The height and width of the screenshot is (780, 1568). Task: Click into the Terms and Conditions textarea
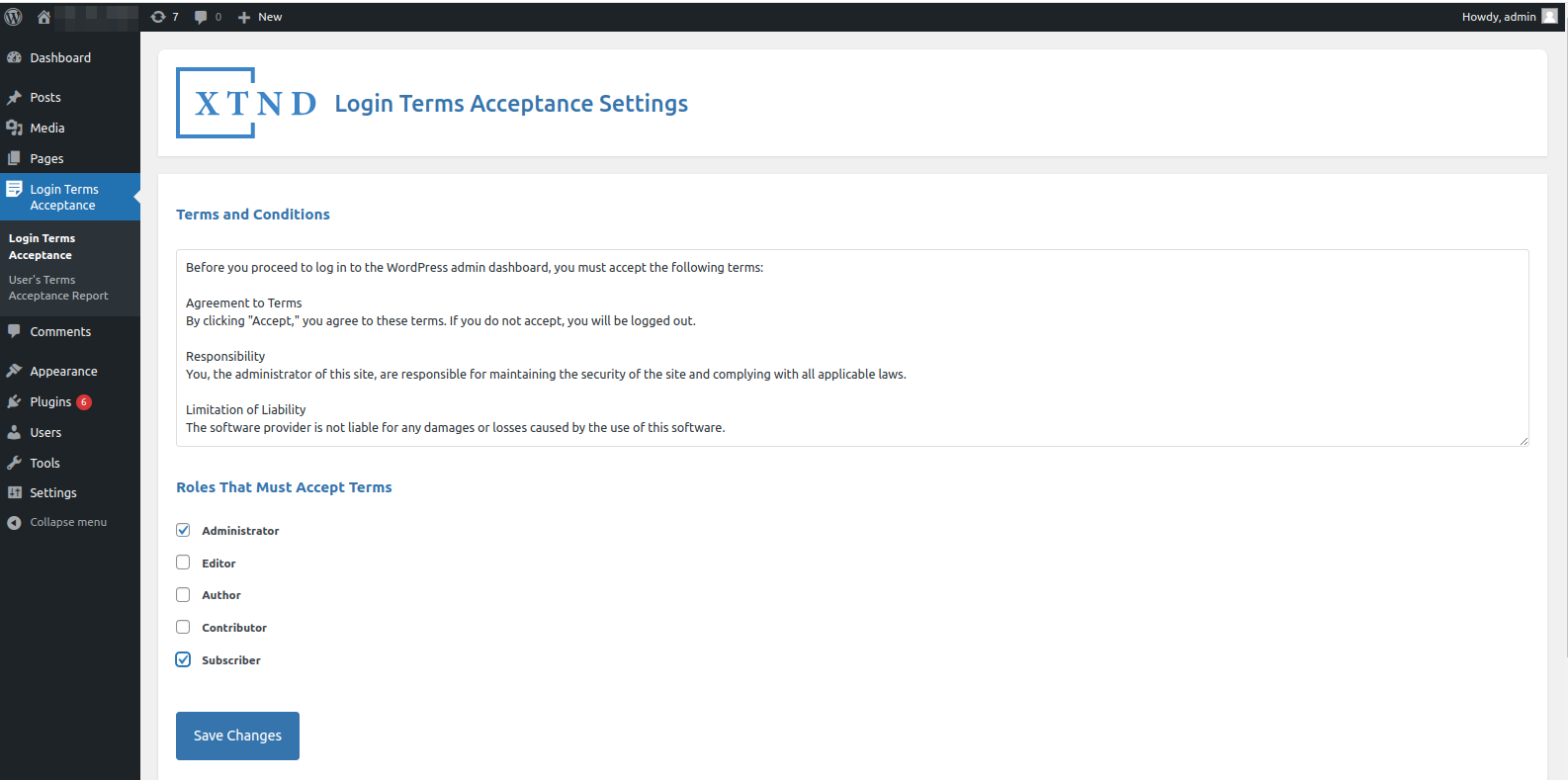852,348
